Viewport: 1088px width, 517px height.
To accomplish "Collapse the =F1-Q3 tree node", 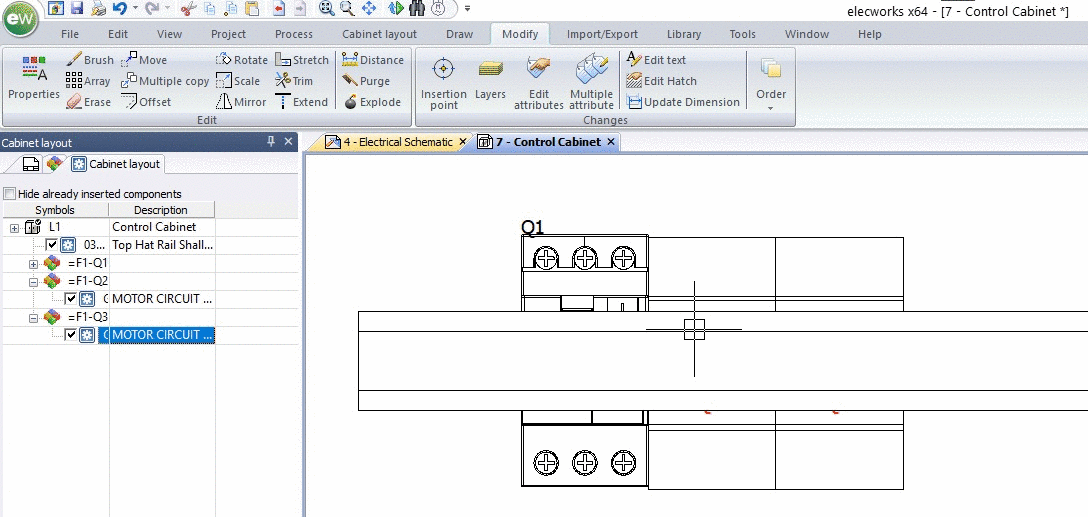I will (33, 317).
